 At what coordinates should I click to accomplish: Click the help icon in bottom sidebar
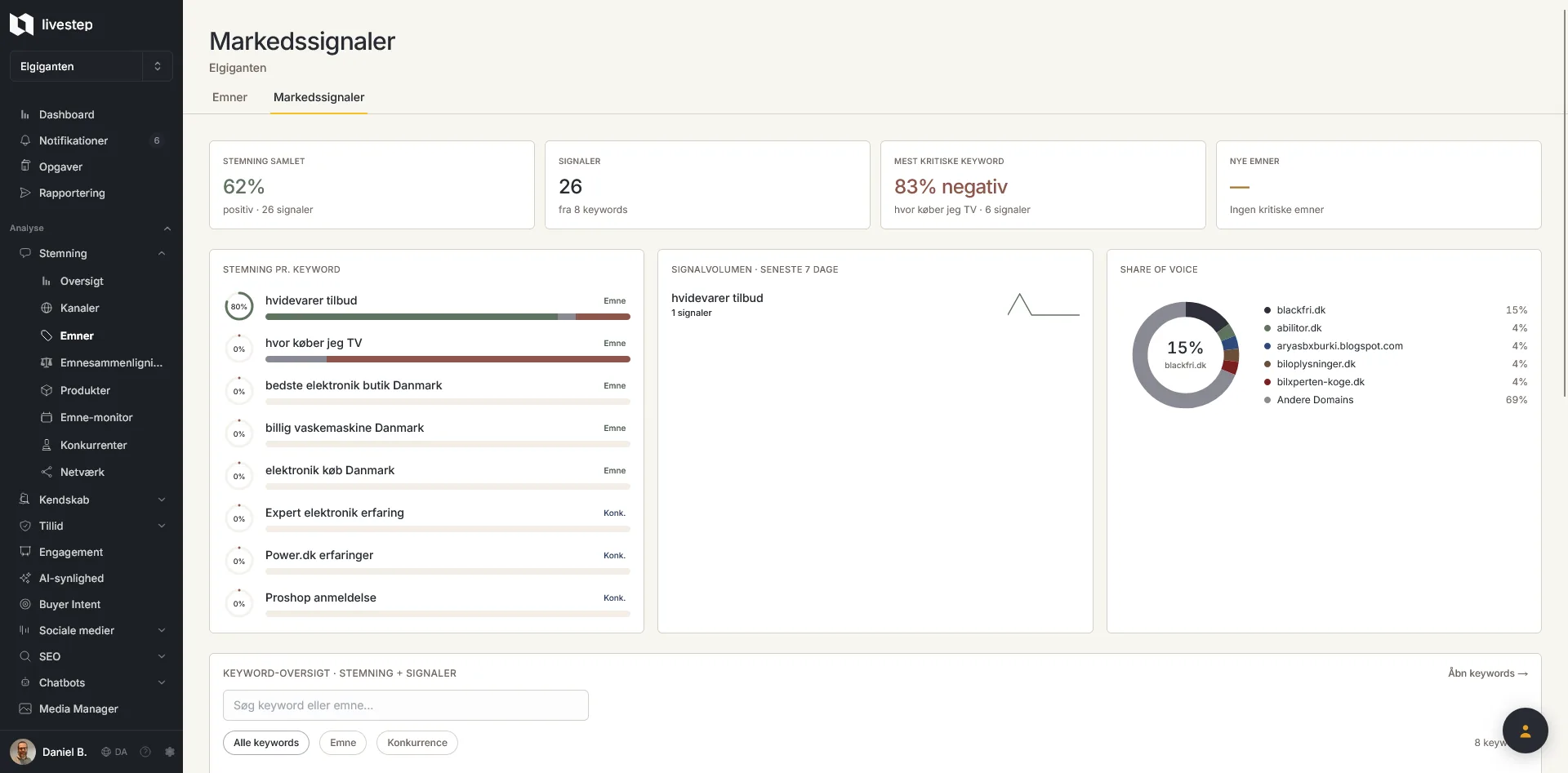(145, 752)
